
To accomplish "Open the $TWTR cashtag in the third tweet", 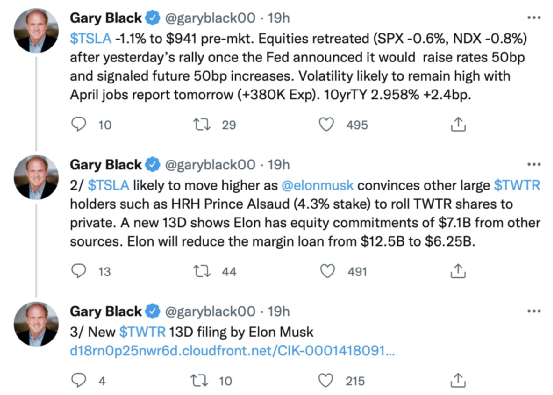I will click(142, 332).
